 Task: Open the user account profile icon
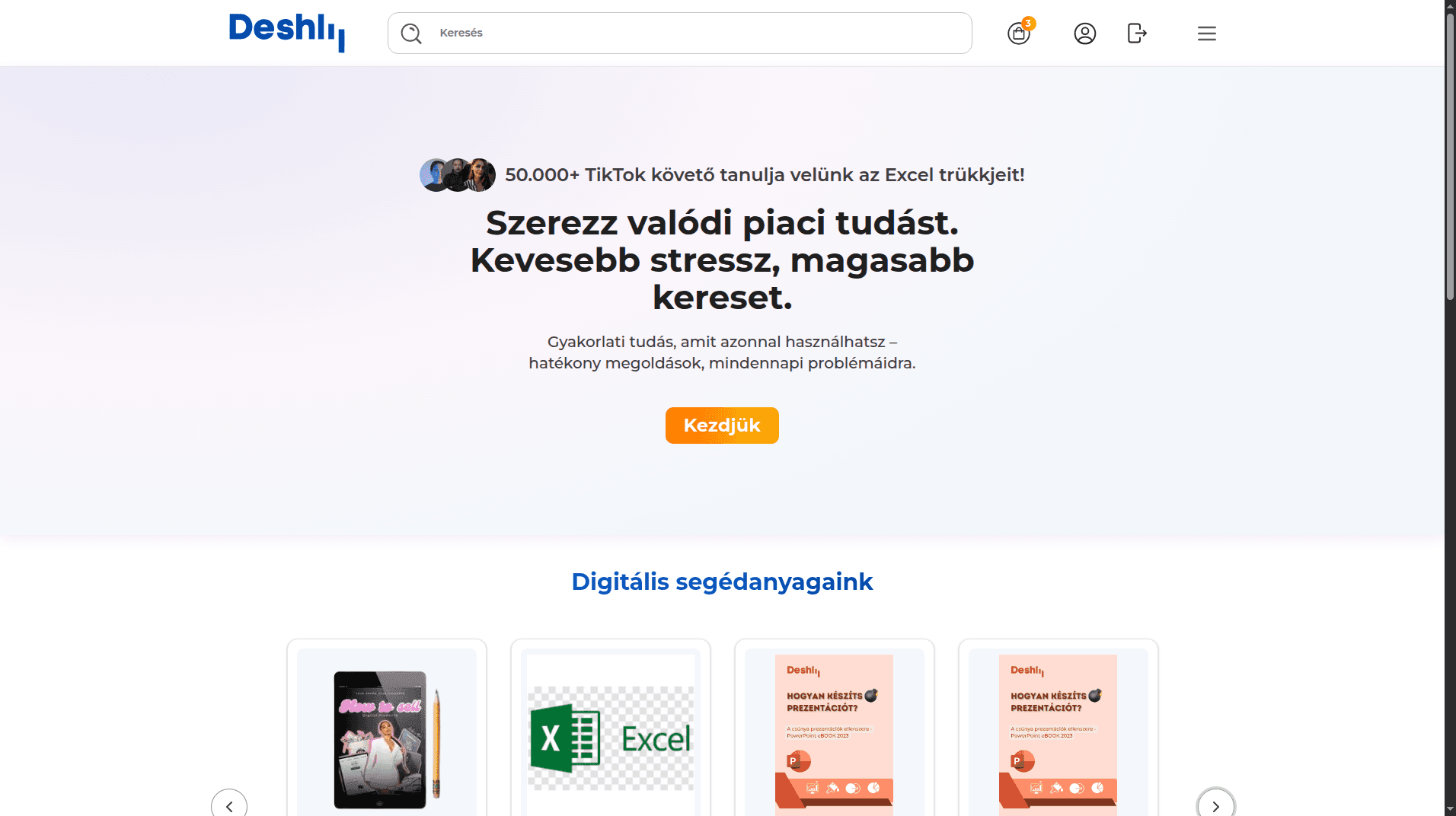pos(1085,33)
